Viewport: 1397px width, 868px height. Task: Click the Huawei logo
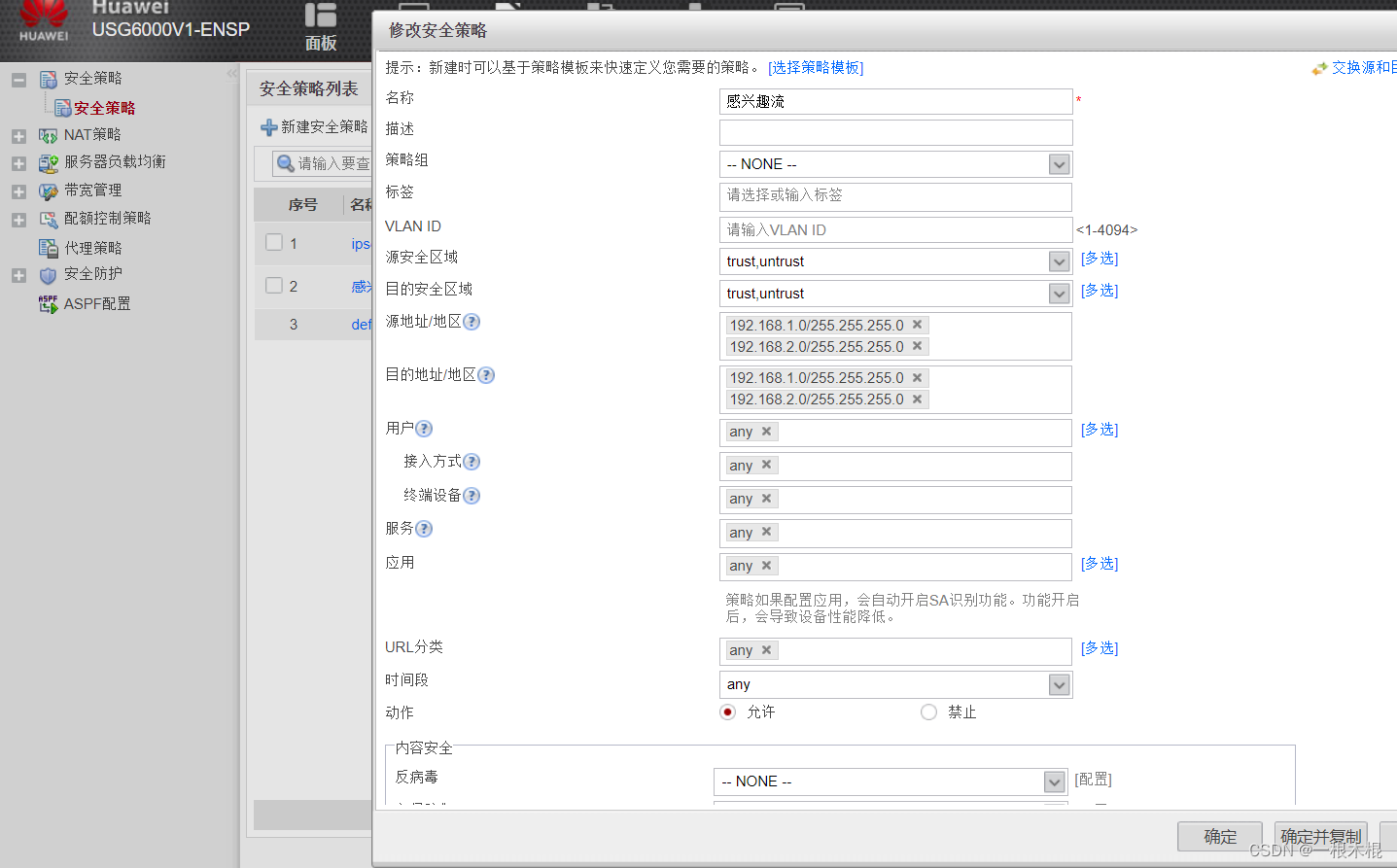tap(44, 19)
